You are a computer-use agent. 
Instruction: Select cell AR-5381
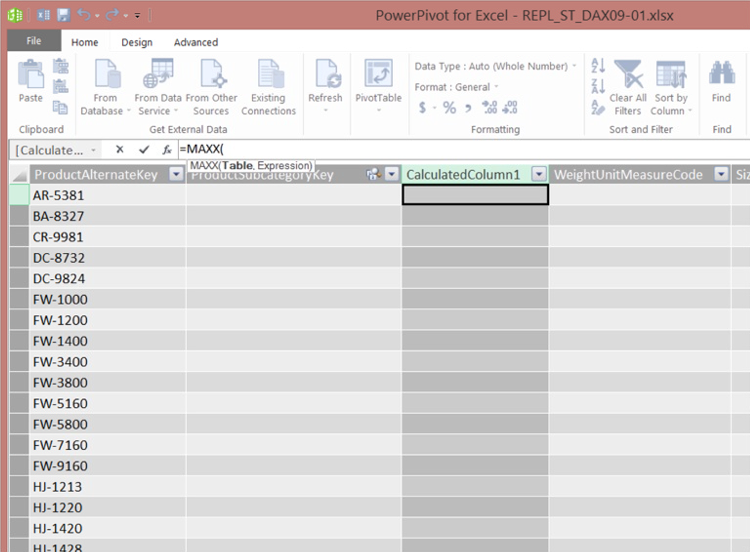coord(108,195)
